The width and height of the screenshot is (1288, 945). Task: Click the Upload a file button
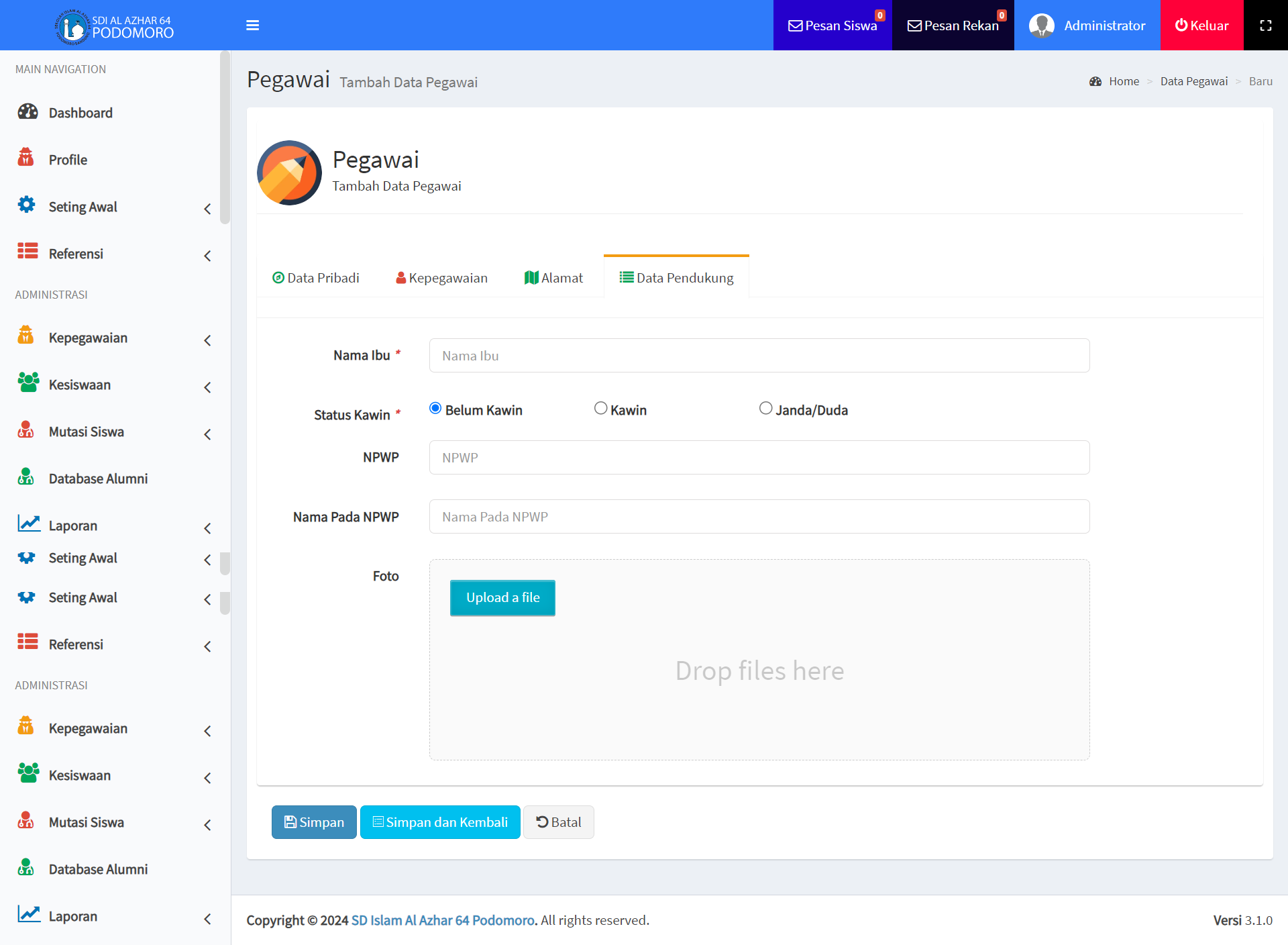coord(502,597)
